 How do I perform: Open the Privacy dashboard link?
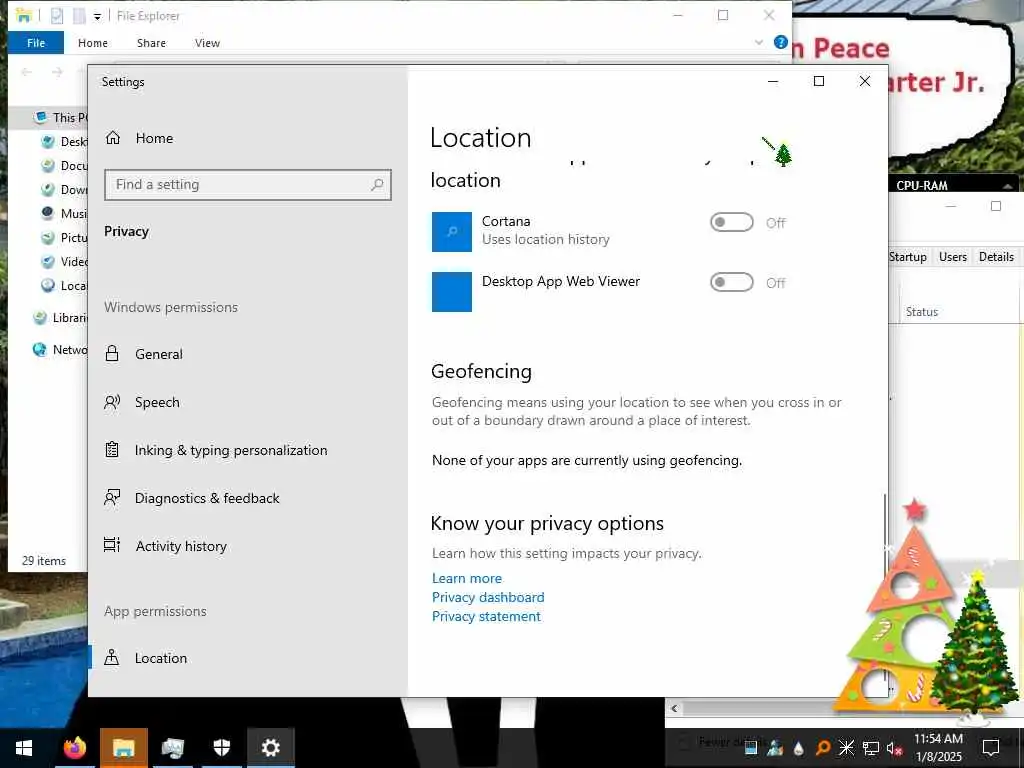(x=488, y=597)
